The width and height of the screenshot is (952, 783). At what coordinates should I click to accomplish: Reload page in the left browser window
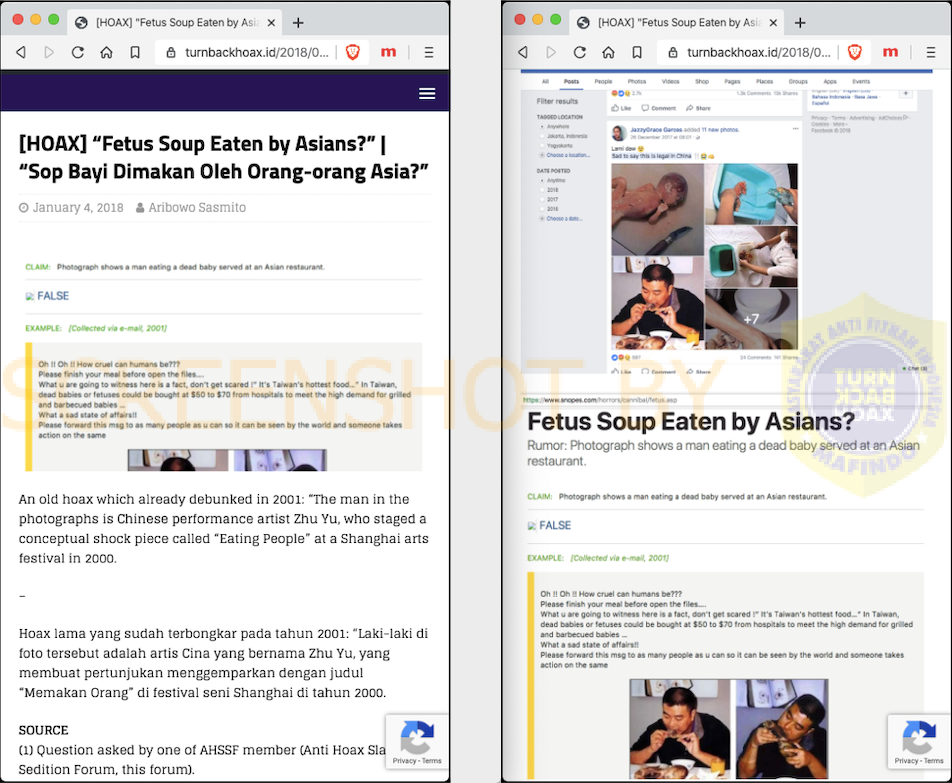(x=78, y=52)
